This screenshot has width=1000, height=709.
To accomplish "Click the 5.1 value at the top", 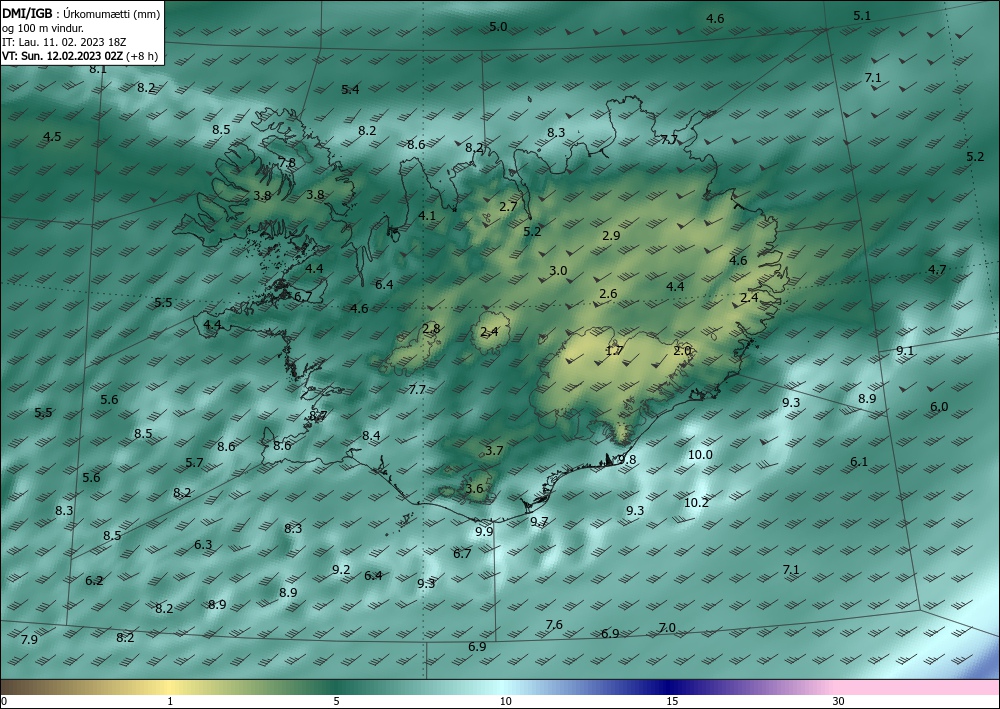I will pos(862,16).
